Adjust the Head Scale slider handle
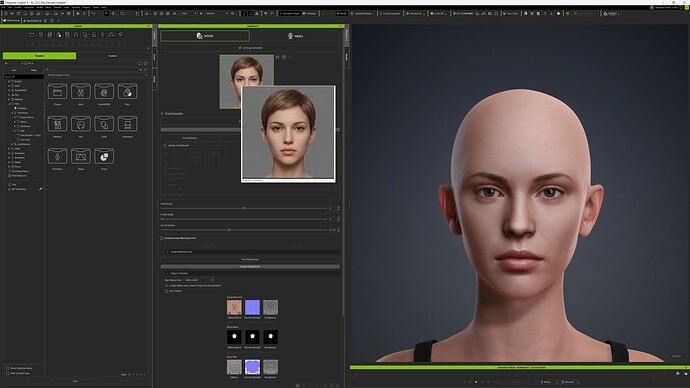The height and width of the screenshot is (388, 690). coord(244,208)
